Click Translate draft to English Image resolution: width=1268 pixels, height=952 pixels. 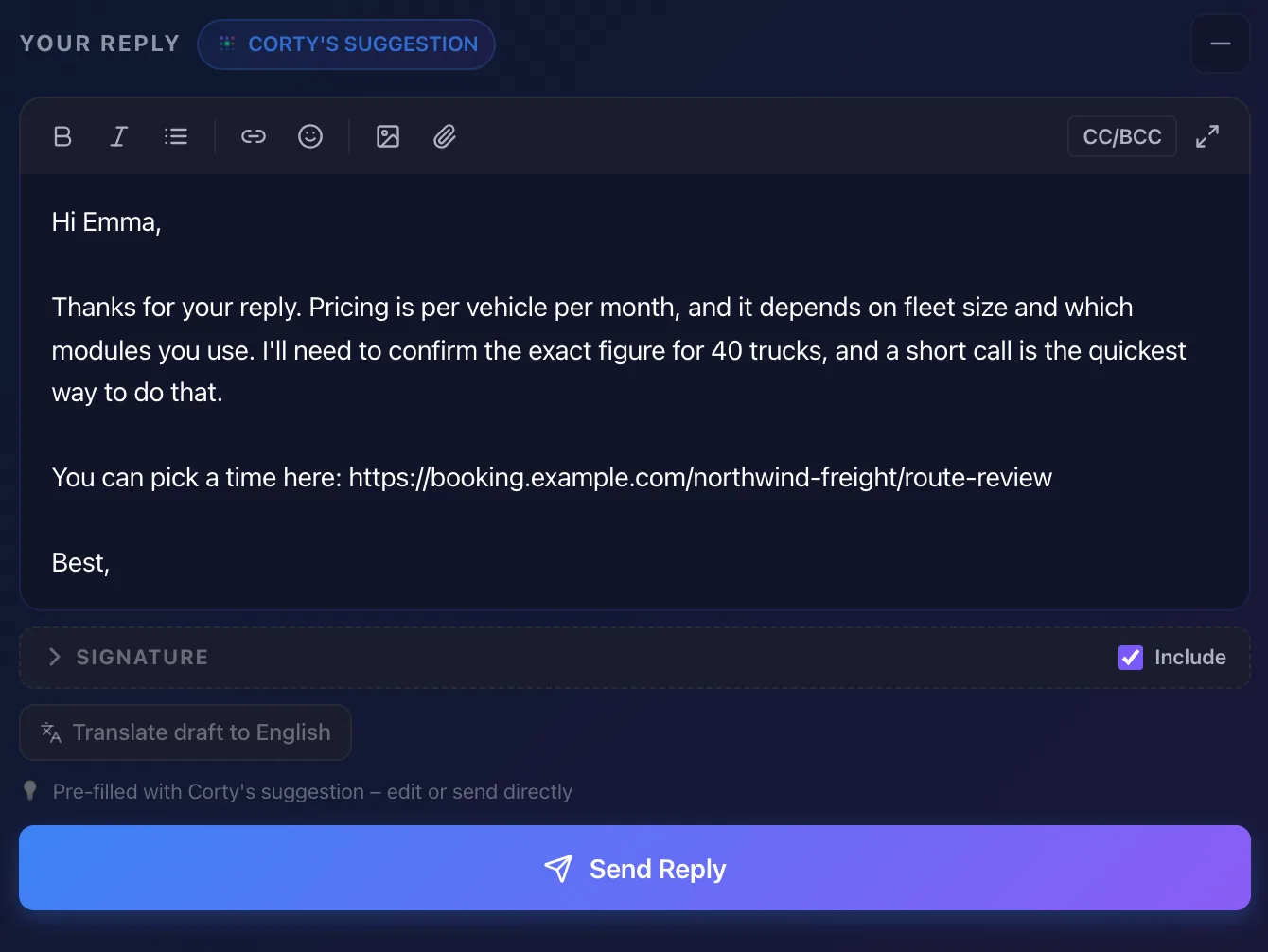185,732
